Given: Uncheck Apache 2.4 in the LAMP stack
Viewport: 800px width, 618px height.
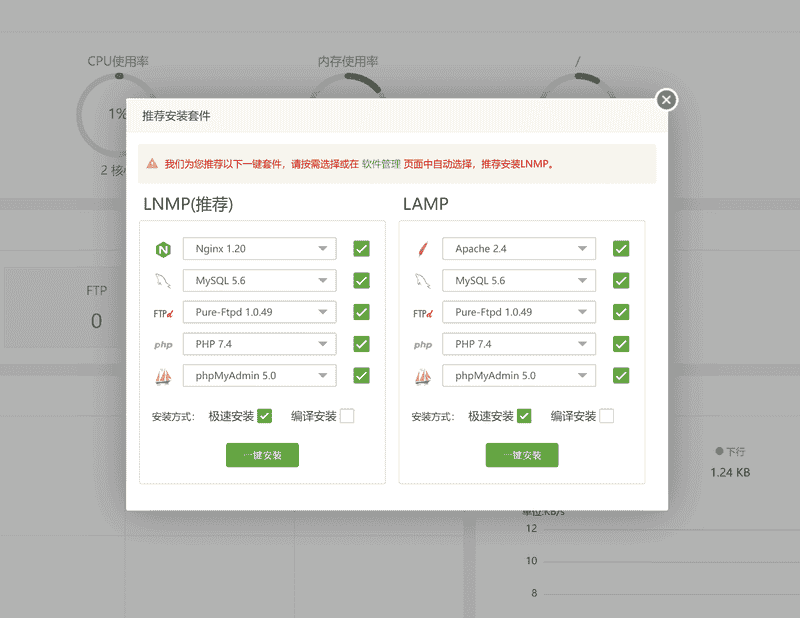Looking at the screenshot, I should 621,249.
